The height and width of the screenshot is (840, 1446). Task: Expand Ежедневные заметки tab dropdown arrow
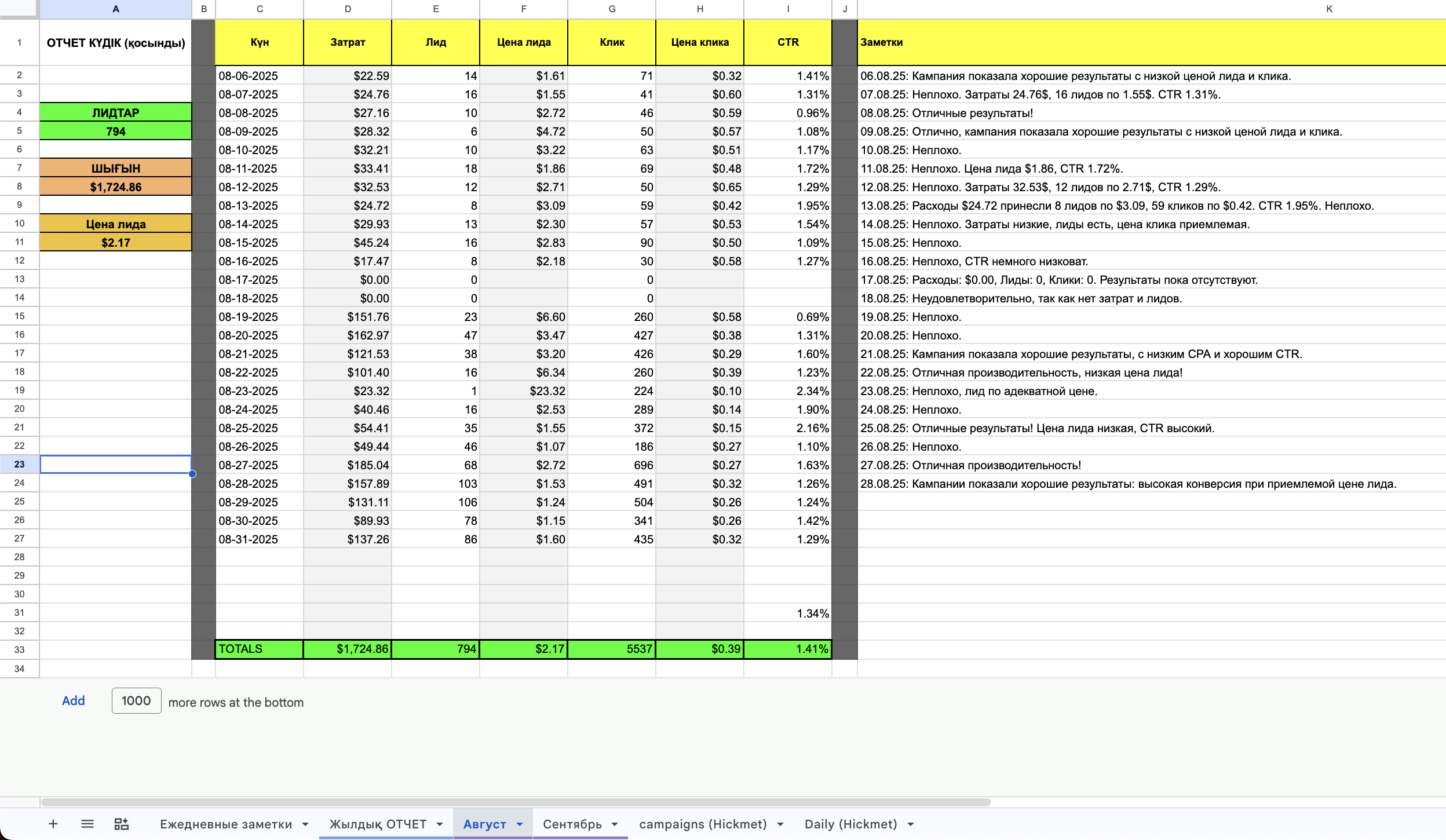[306, 824]
